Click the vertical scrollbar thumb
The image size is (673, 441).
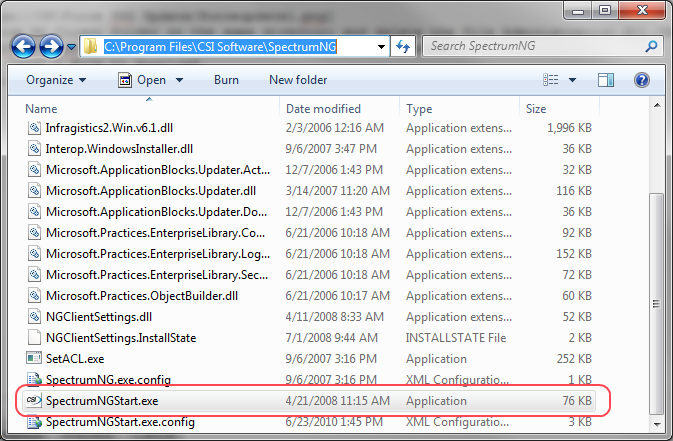[x=656, y=304]
